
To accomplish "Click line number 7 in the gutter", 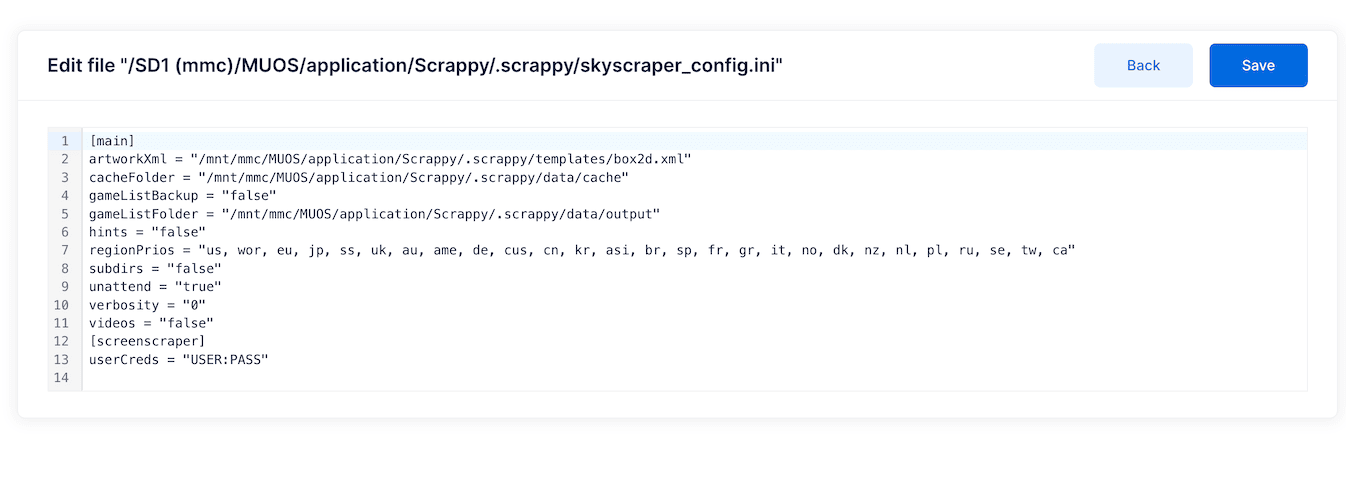I will tap(65, 250).
